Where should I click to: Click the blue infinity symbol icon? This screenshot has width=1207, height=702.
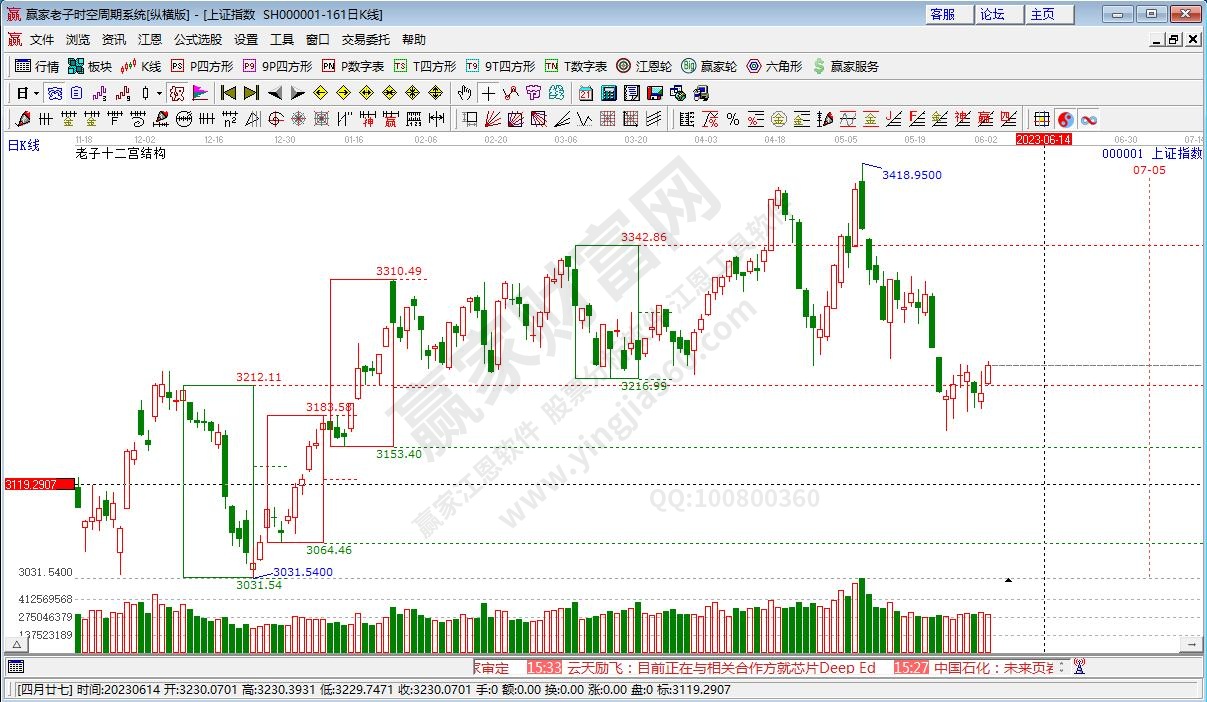1088,119
